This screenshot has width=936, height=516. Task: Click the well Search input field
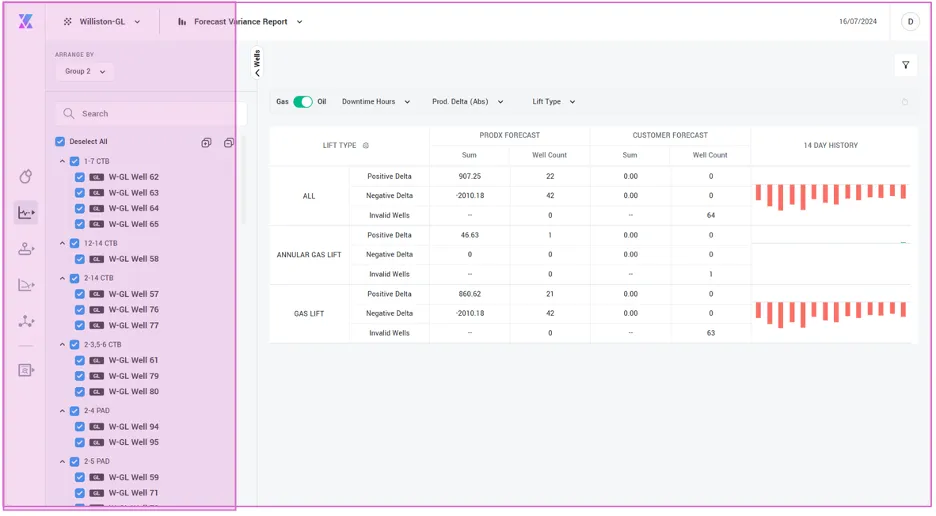pos(152,113)
